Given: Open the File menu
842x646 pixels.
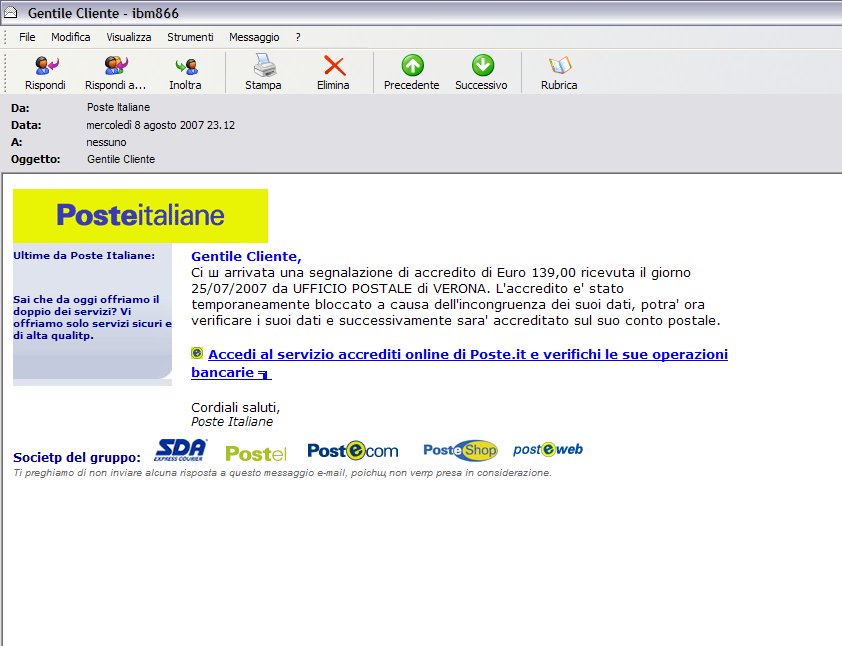Looking at the screenshot, I should (x=27, y=37).
